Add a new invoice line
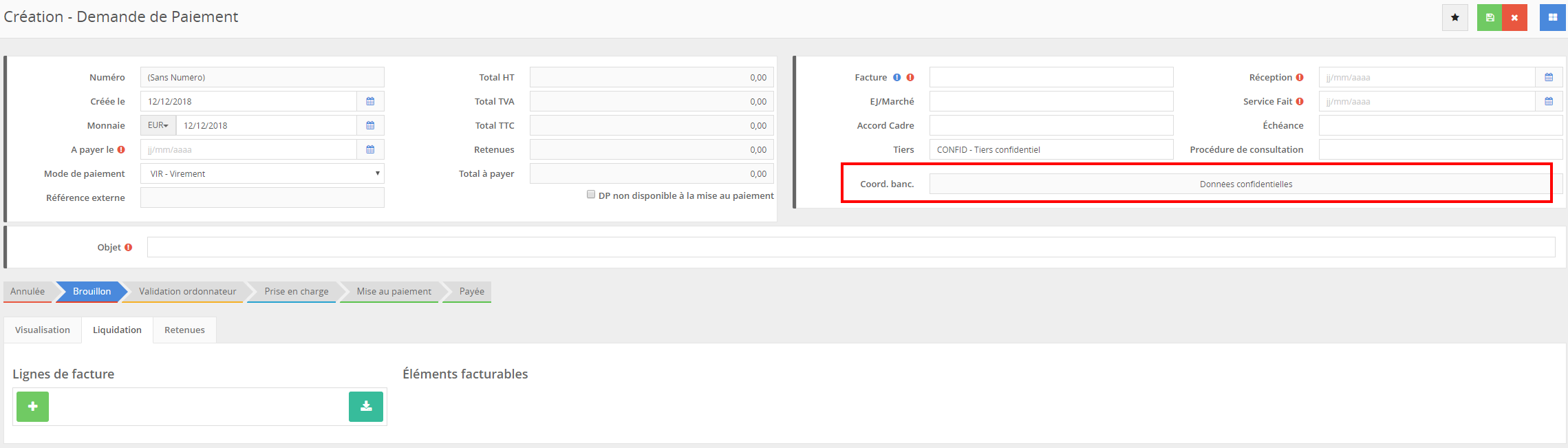Screen dimensions: 1568x448 click(32, 407)
